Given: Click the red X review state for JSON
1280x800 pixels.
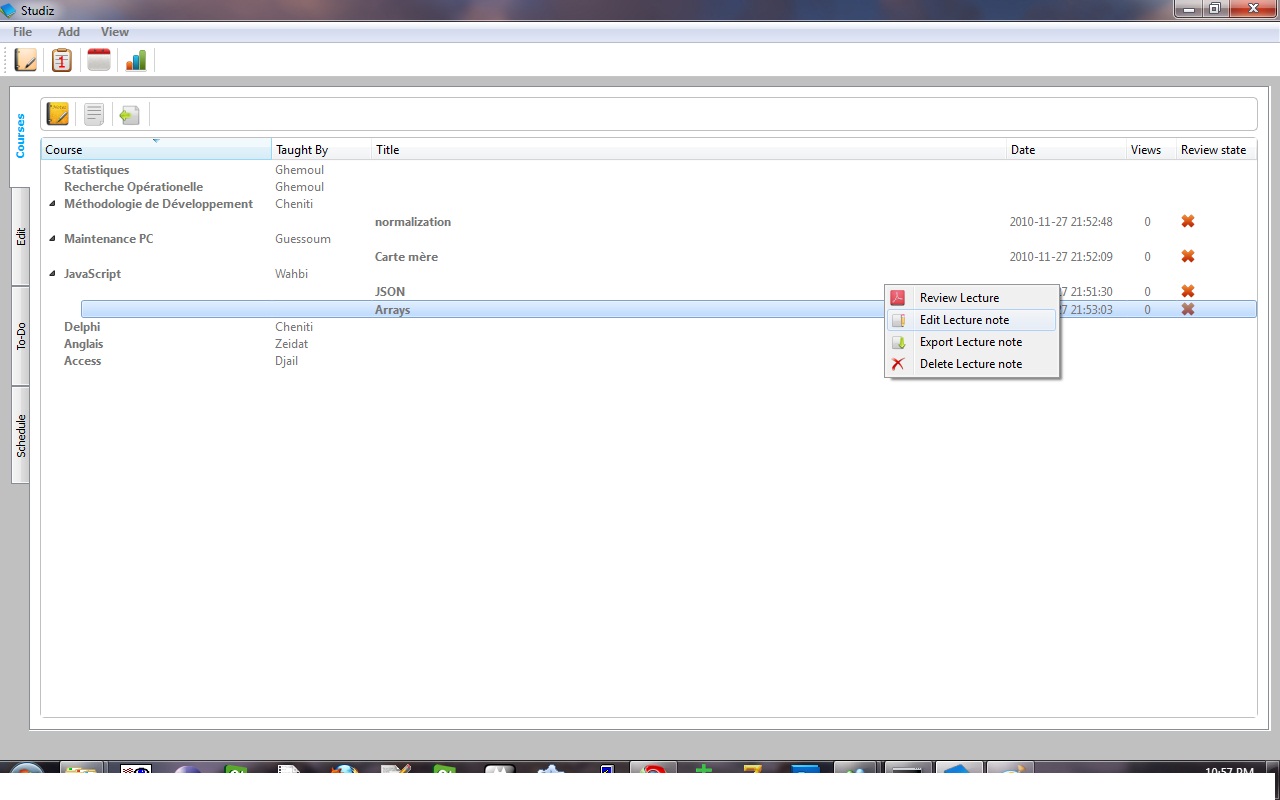Looking at the screenshot, I should [x=1188, y=292].
